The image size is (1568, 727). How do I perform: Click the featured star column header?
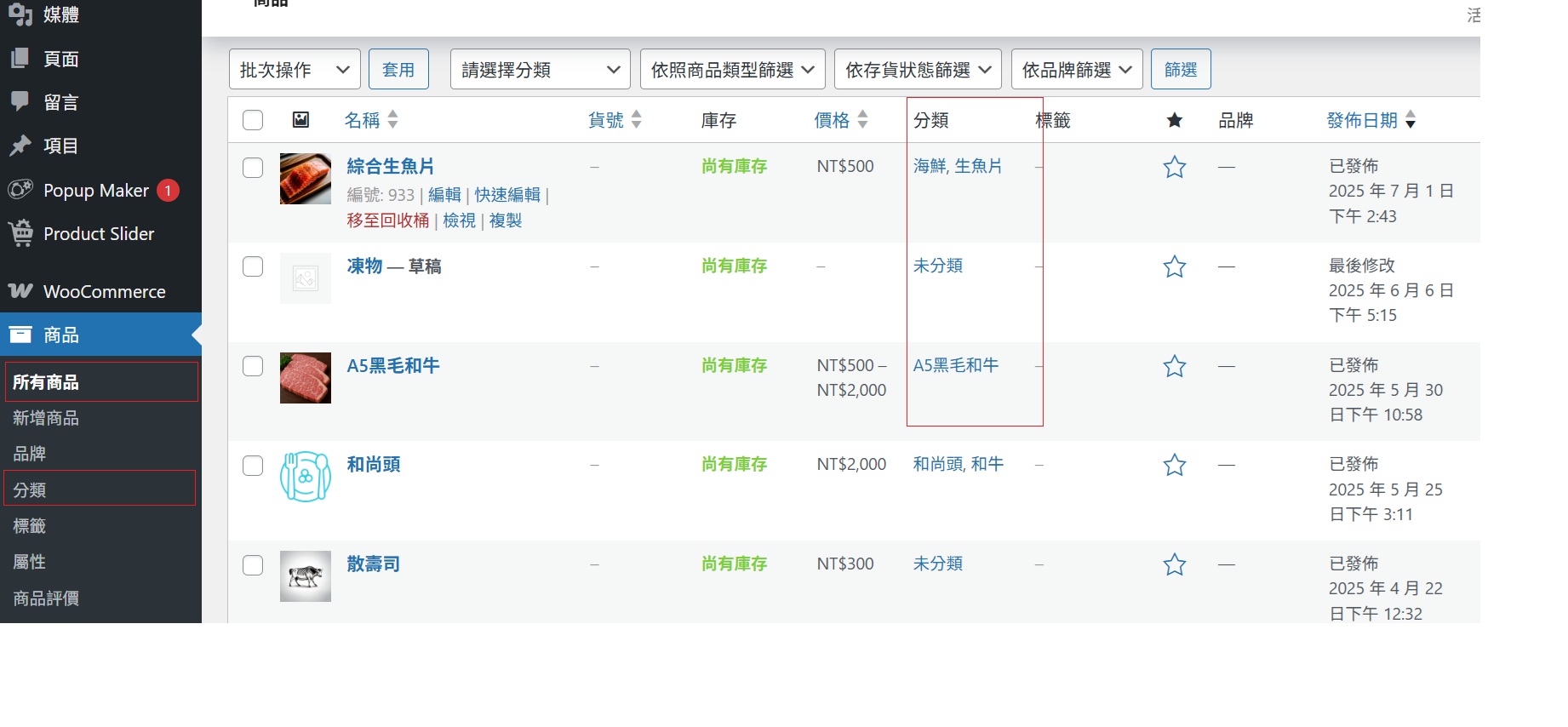[1175, 120]
